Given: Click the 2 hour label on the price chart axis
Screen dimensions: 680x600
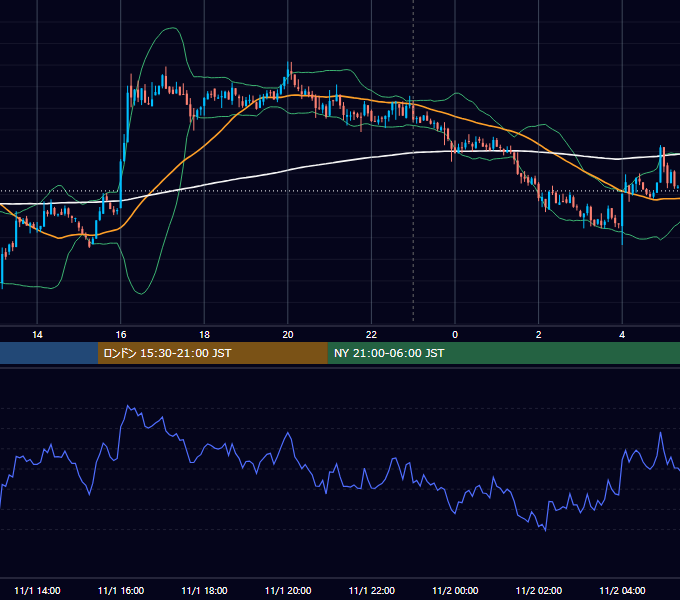Looking at the screenshot, I should [x=539, y=335].
